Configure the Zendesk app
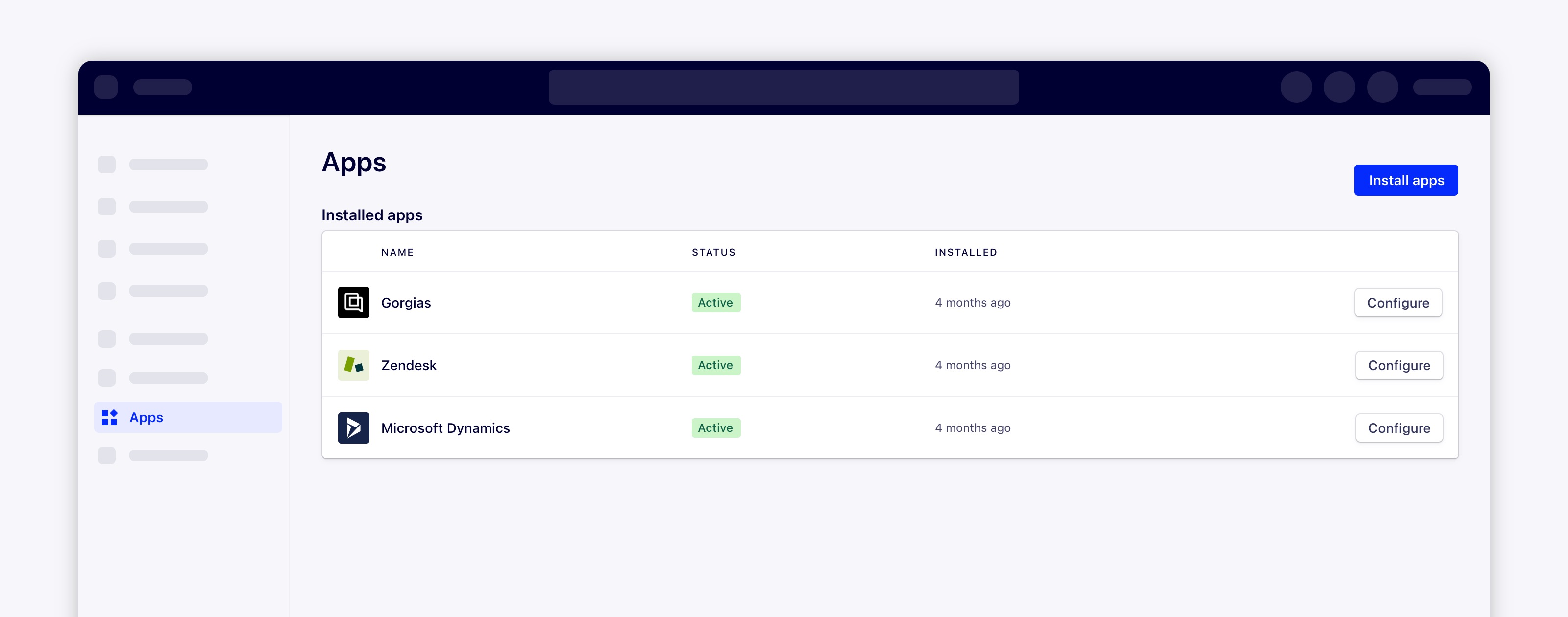This screenshot has width=1568, height=617. coord(1399,365)
